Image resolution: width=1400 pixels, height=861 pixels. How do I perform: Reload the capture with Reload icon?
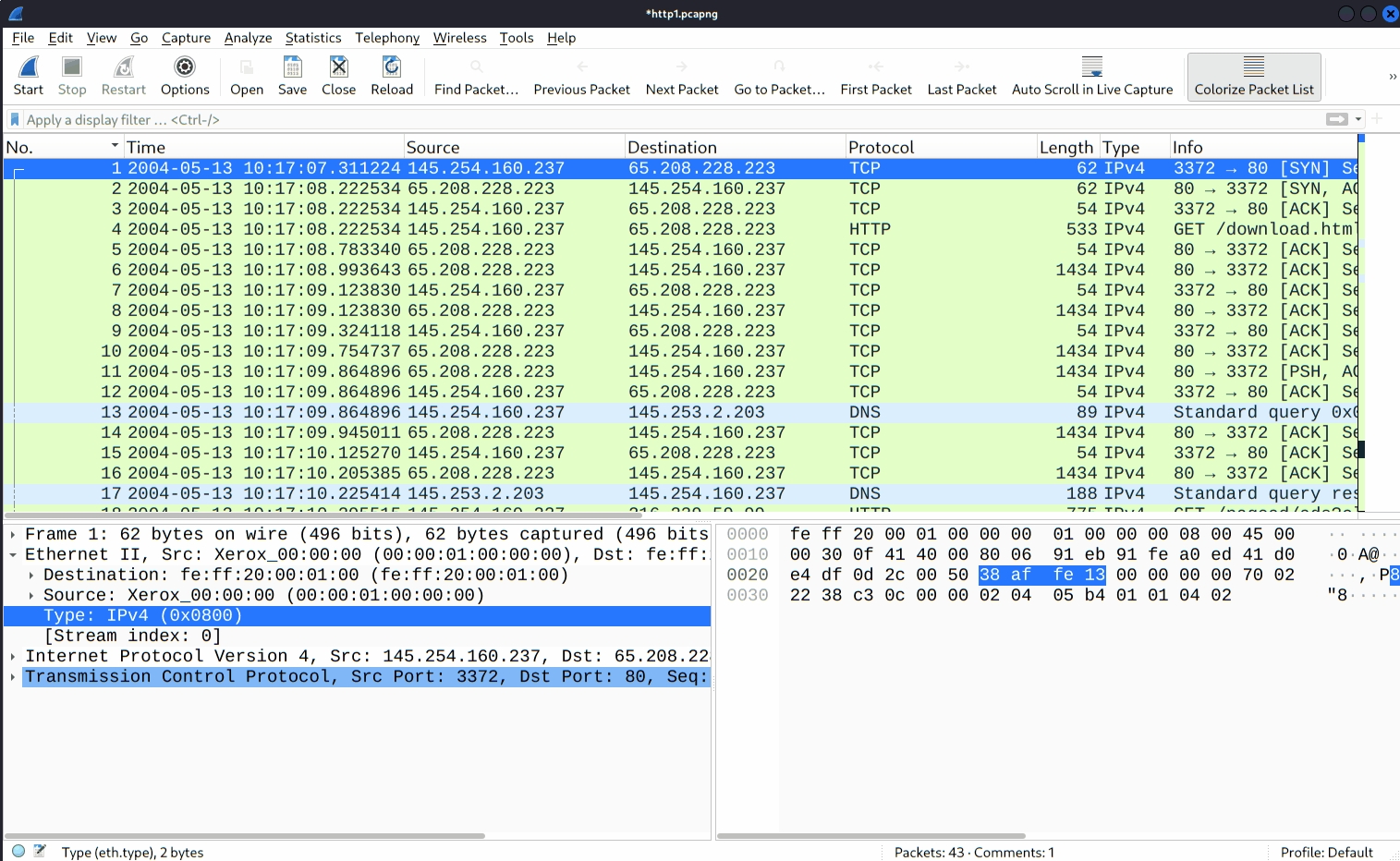[x=392, y=68]
